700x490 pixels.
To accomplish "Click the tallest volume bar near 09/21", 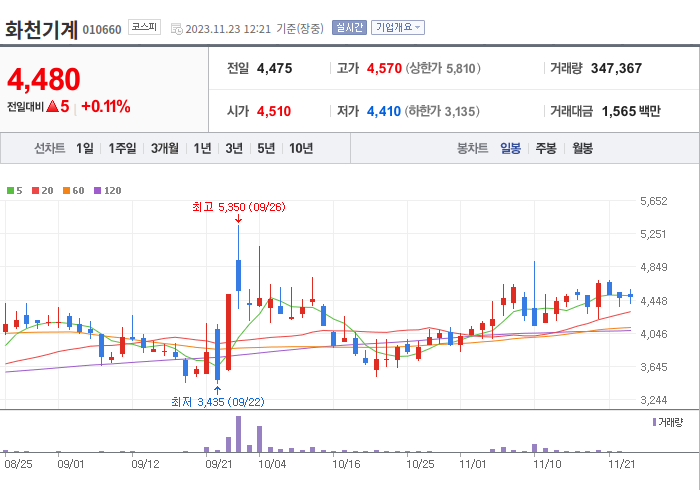I will click(238, 434).
